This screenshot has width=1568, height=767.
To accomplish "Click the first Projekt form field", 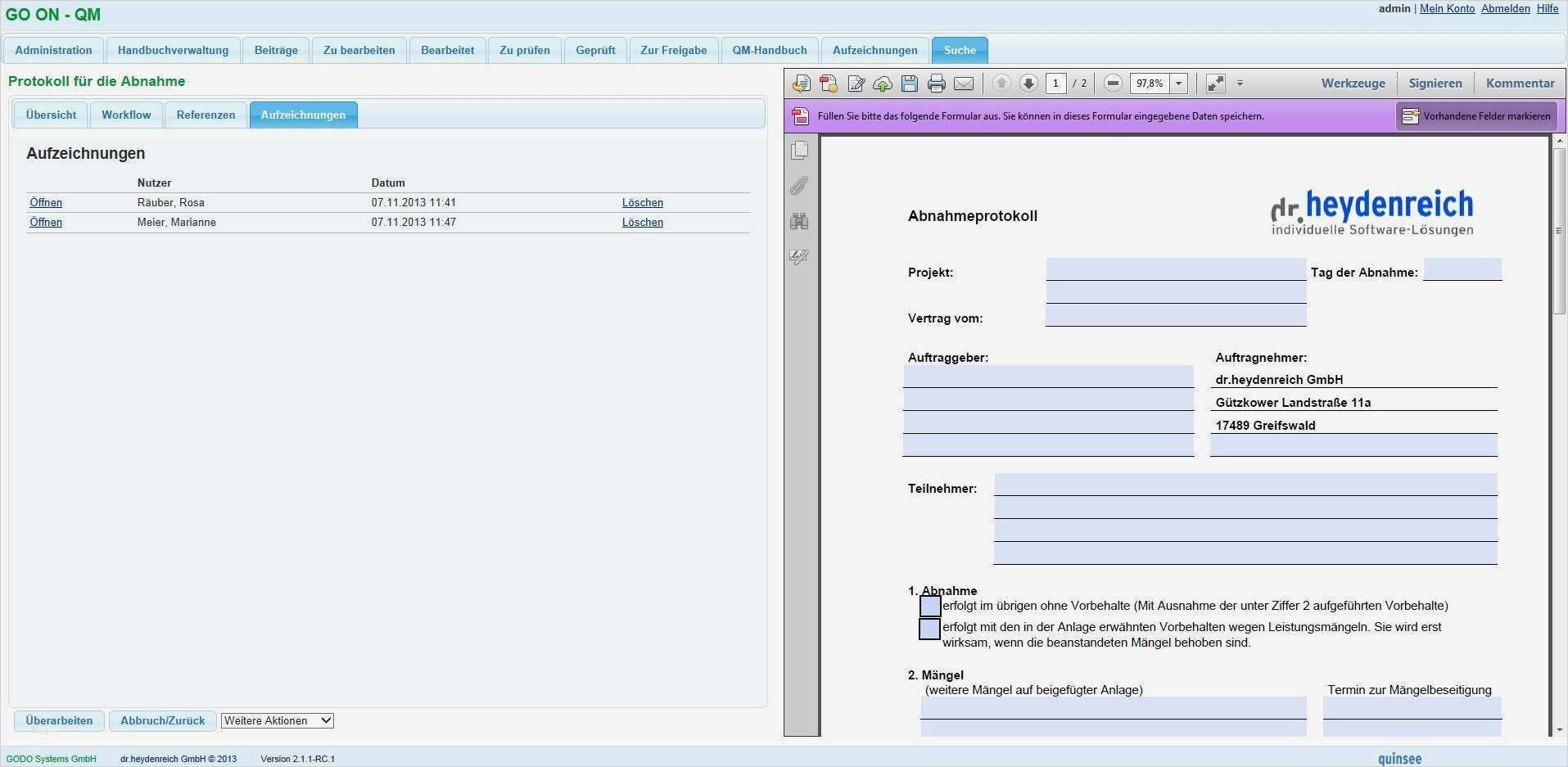I will [1176, 269].
